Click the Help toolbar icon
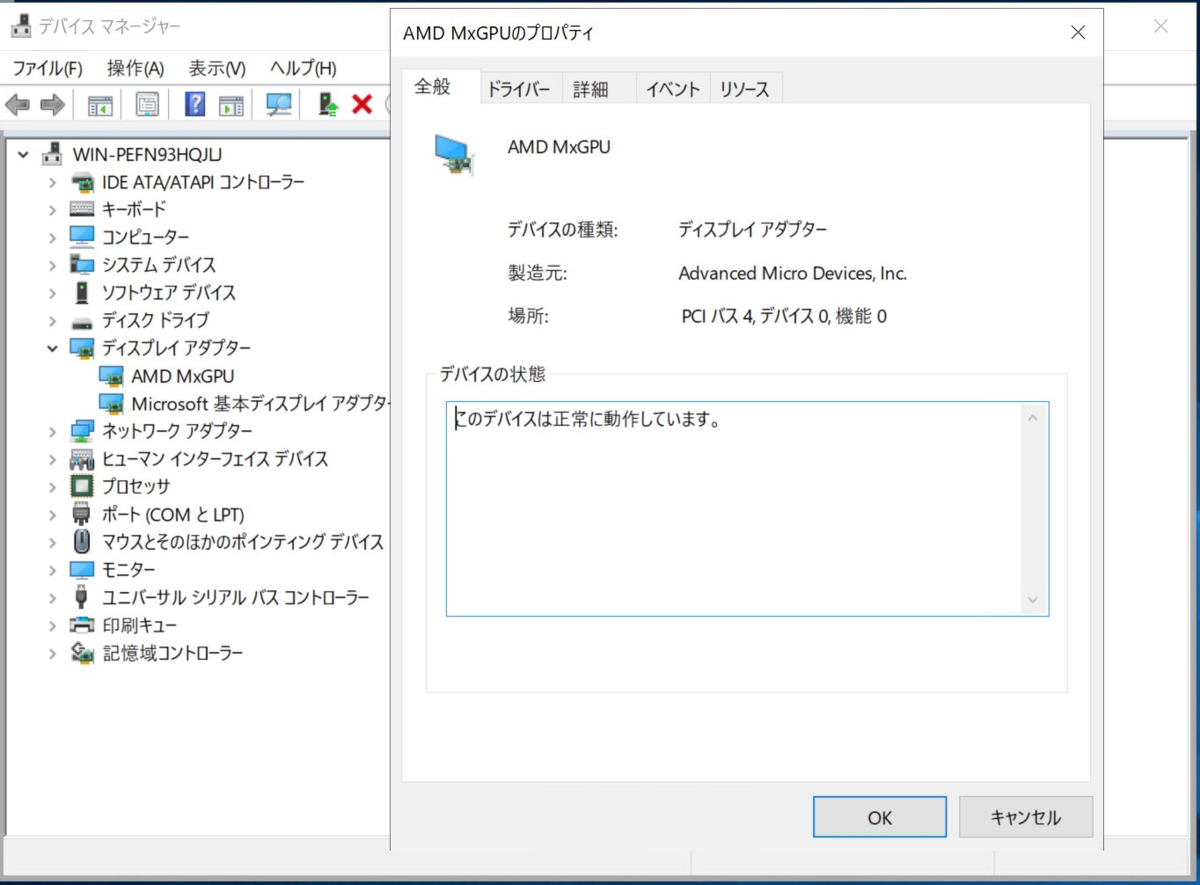The height and width of the screenshot is (885, 1200). click(x=193, y=104)
